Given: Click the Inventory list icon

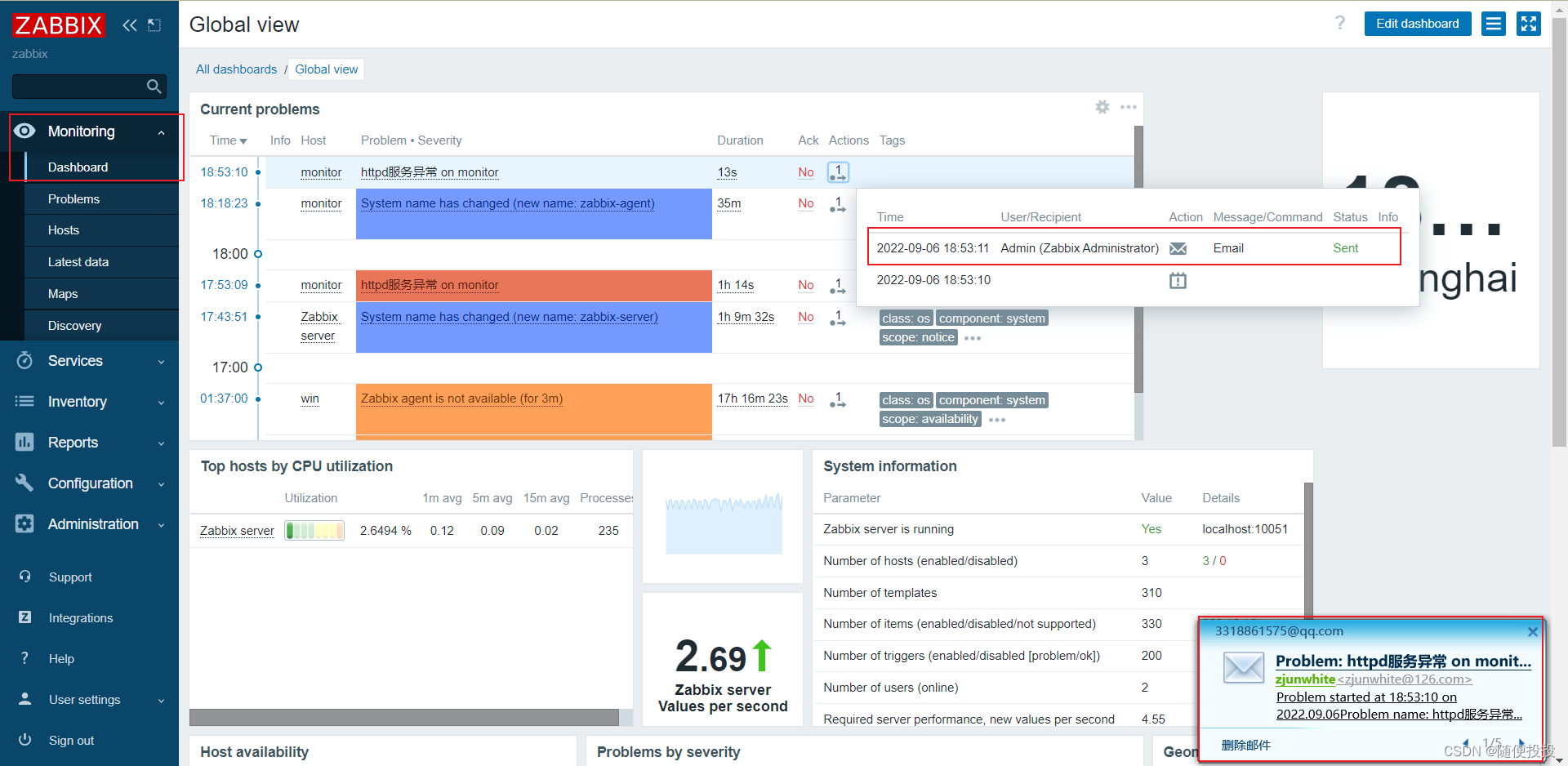Looking at the screenshot, I should pos(24,401).
